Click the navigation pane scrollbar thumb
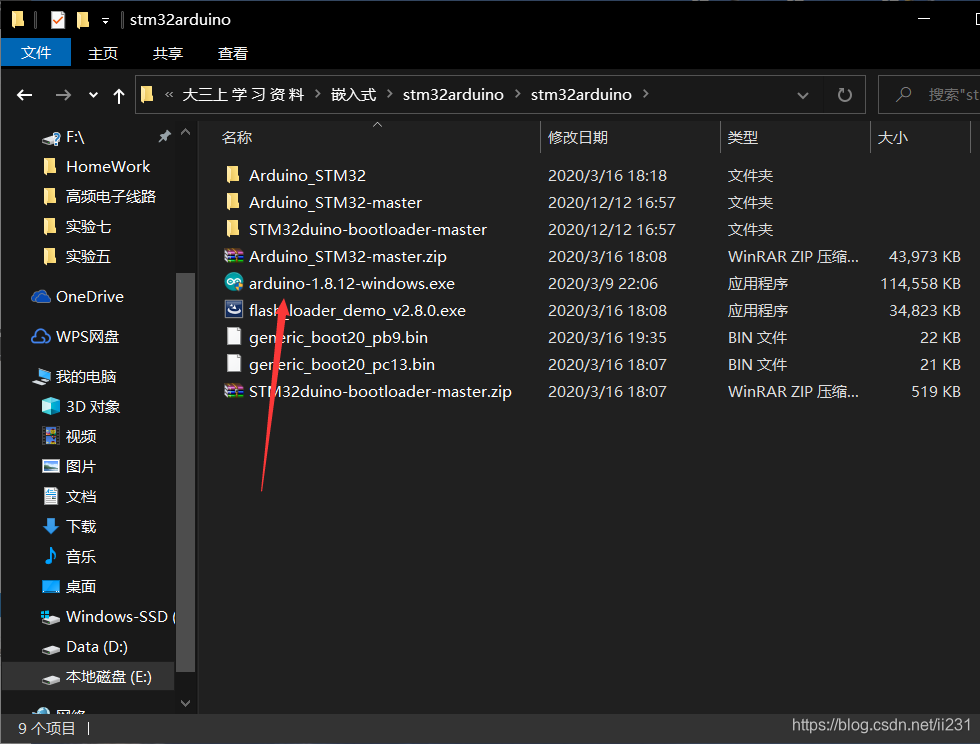980x744 pixels. tap(186, 472)
